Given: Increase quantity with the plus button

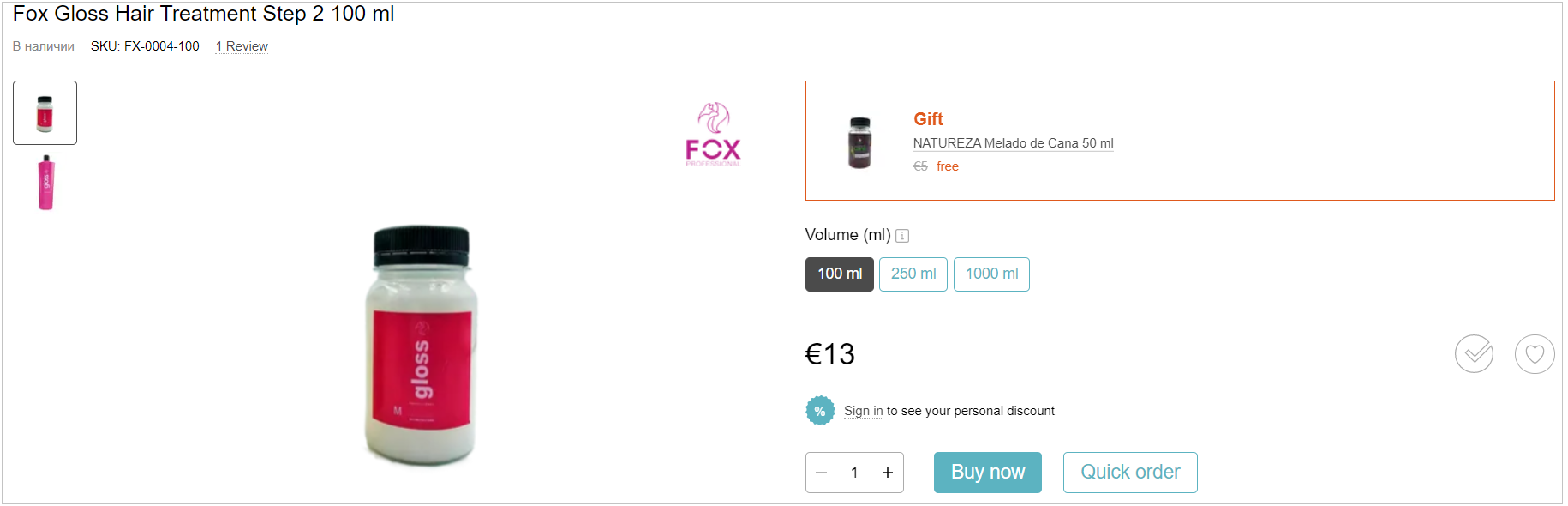Looking at the screenshot, I should pos(888,473).
